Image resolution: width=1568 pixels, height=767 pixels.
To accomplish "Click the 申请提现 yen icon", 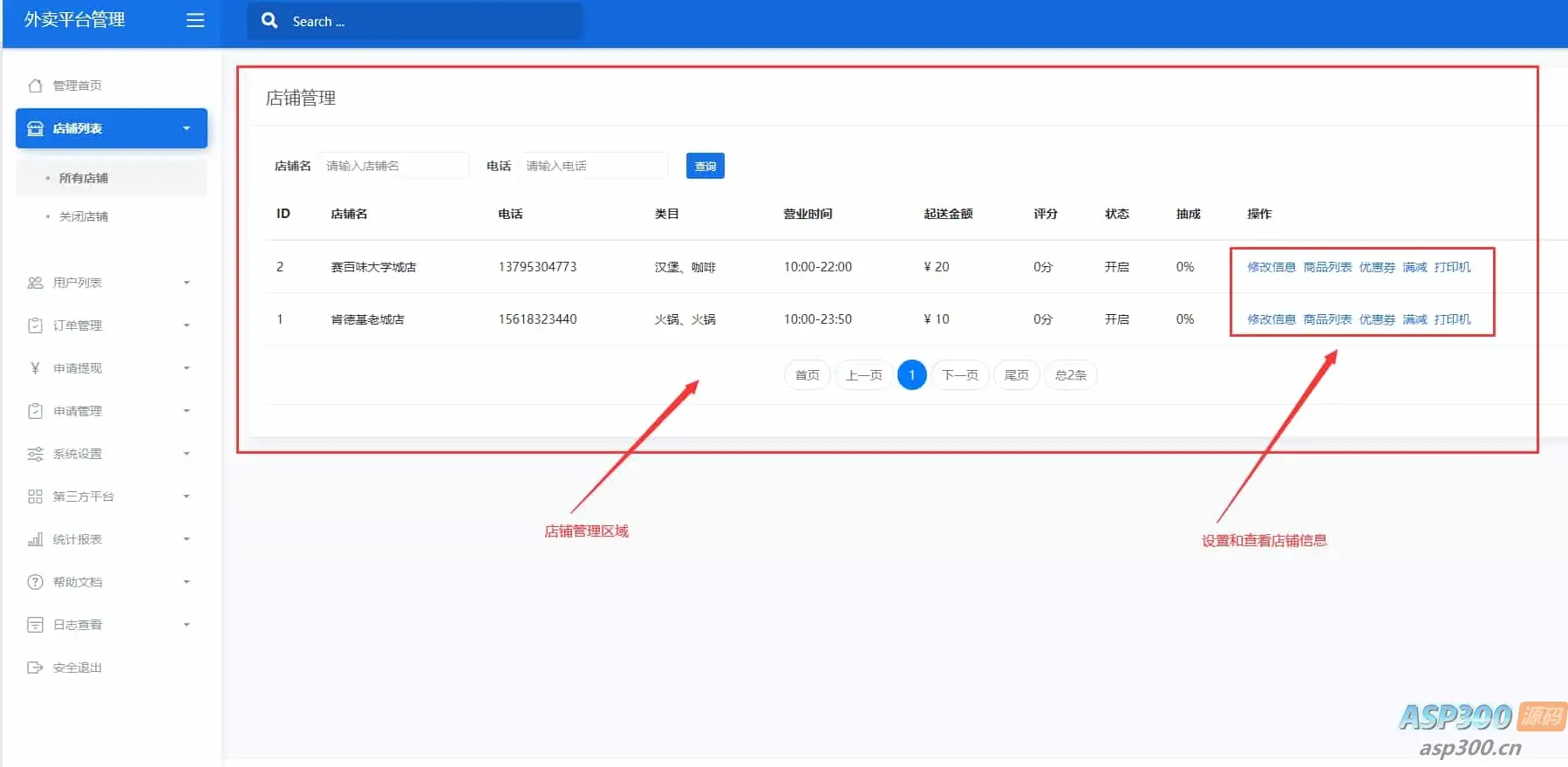I will (x=35, y=368).
